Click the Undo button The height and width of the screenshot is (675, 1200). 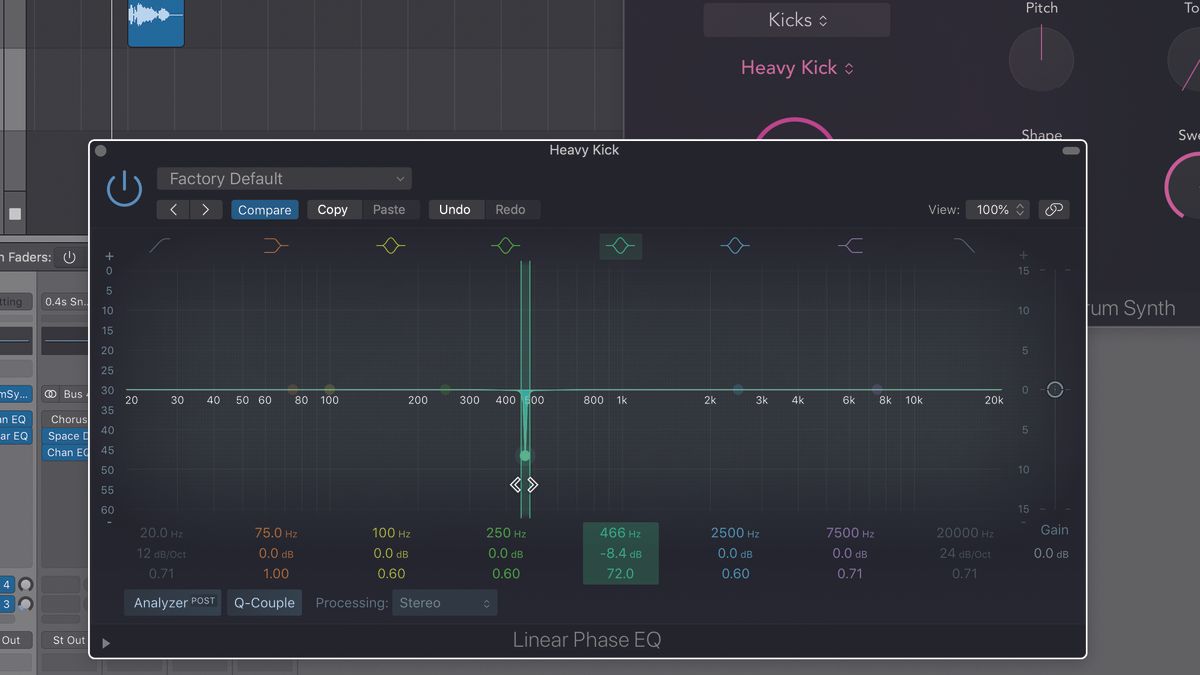click(x=455, y=209)
